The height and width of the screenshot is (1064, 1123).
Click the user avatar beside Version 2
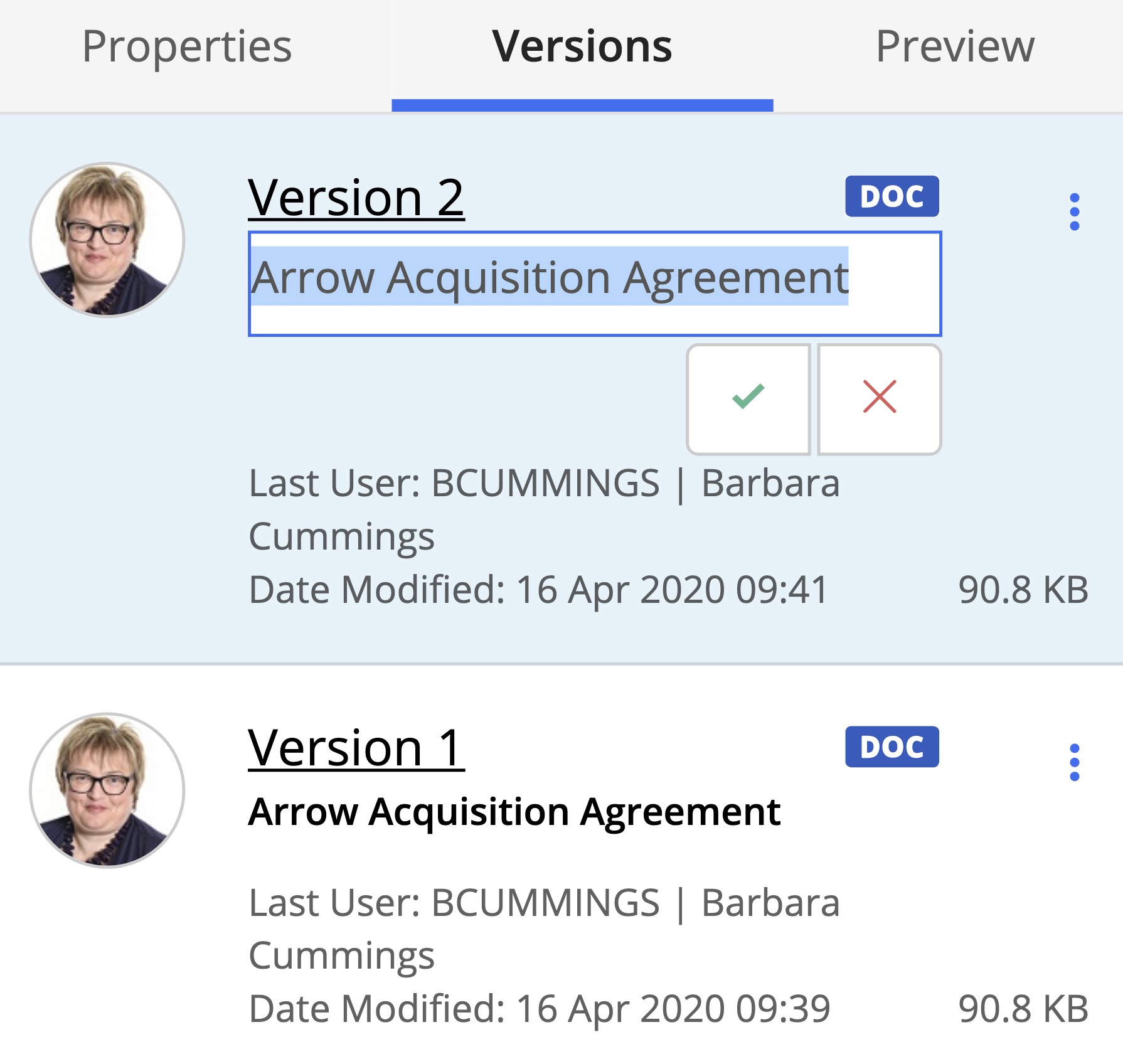(x=107, y=240)
